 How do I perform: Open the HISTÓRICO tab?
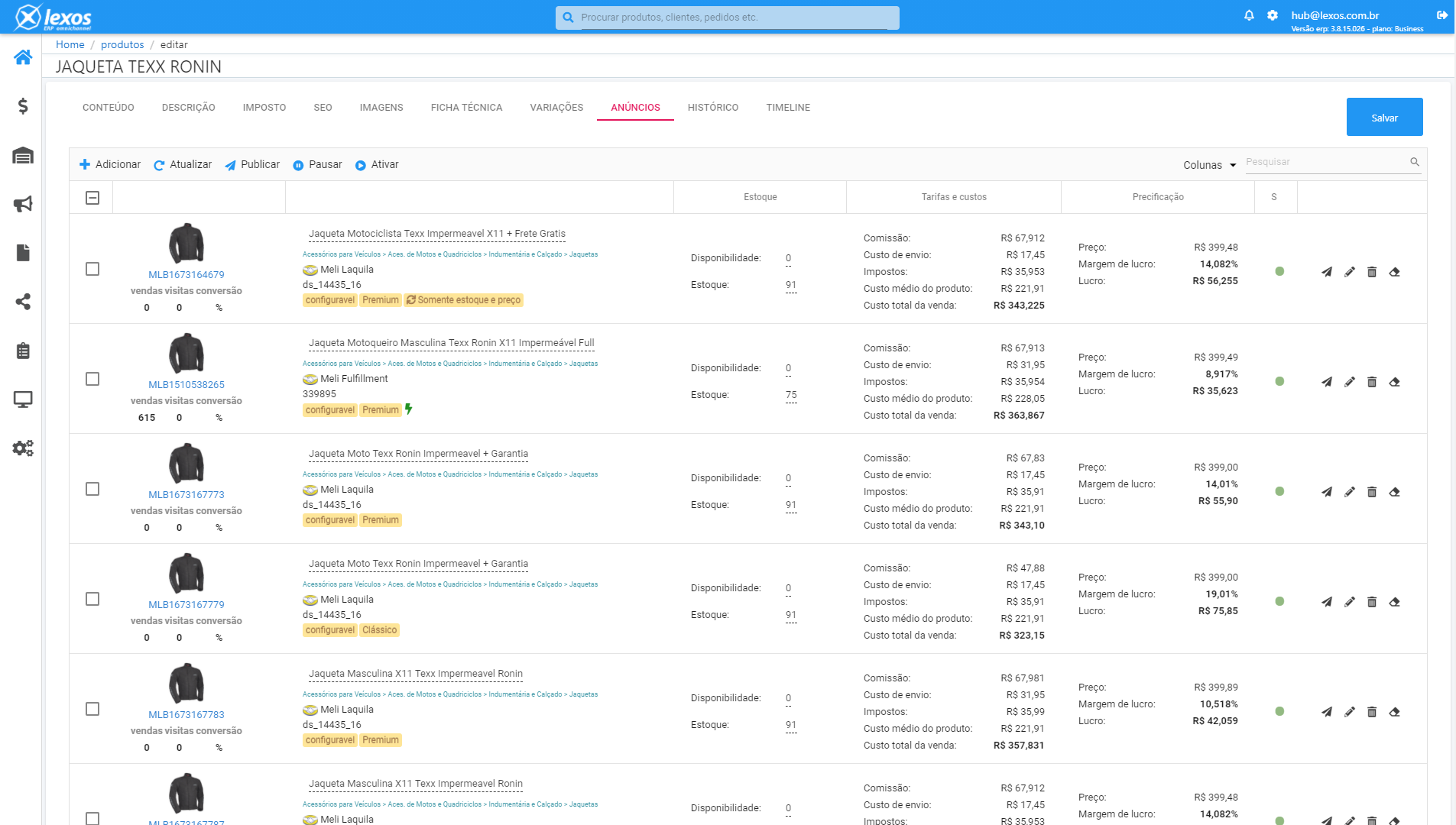coord(713,108)
